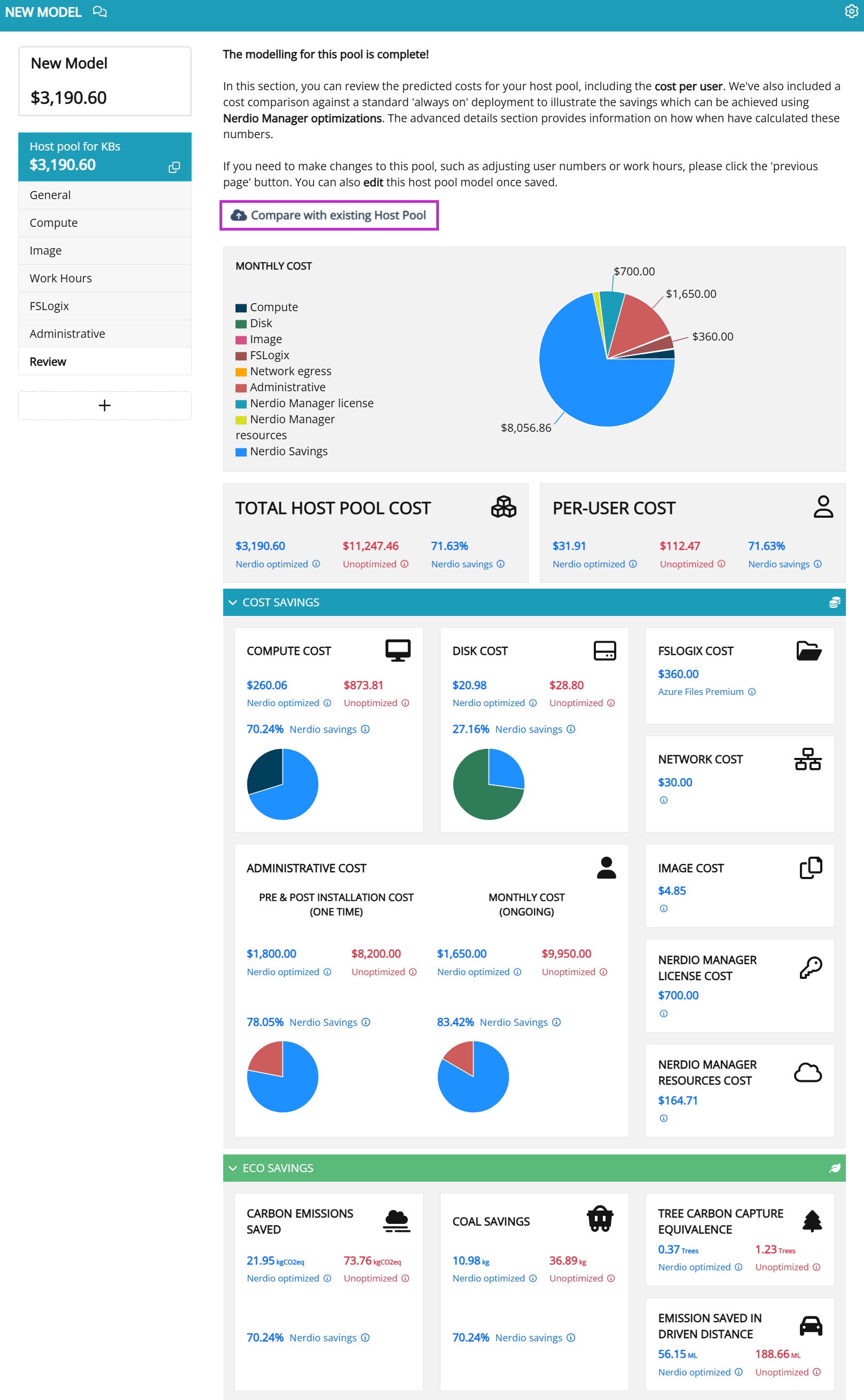Click the network icon on the Network Cost card
This screenshot has width=864, height=1400.
(807, 758)
